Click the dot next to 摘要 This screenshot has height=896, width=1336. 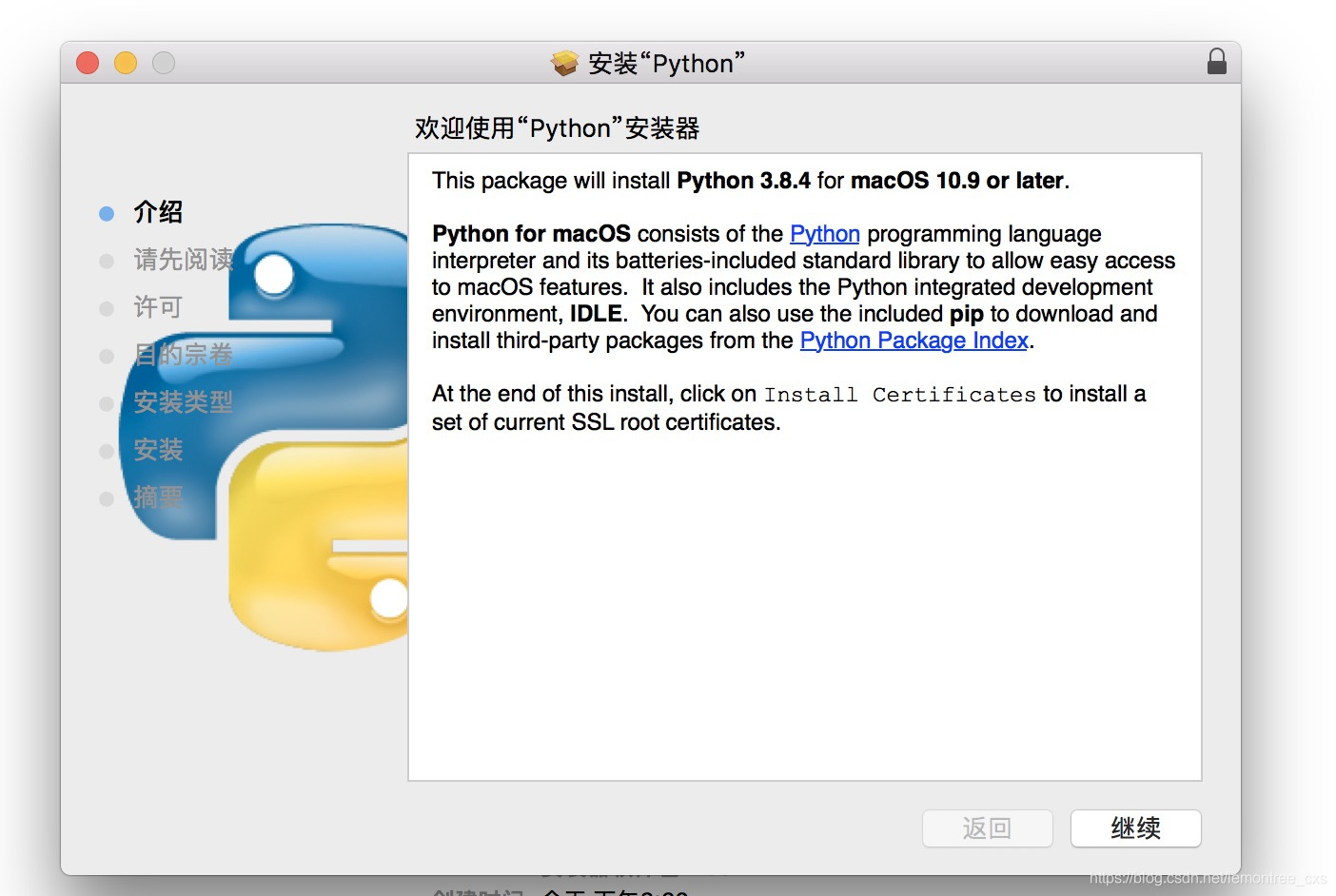click(x=106, y=498)
